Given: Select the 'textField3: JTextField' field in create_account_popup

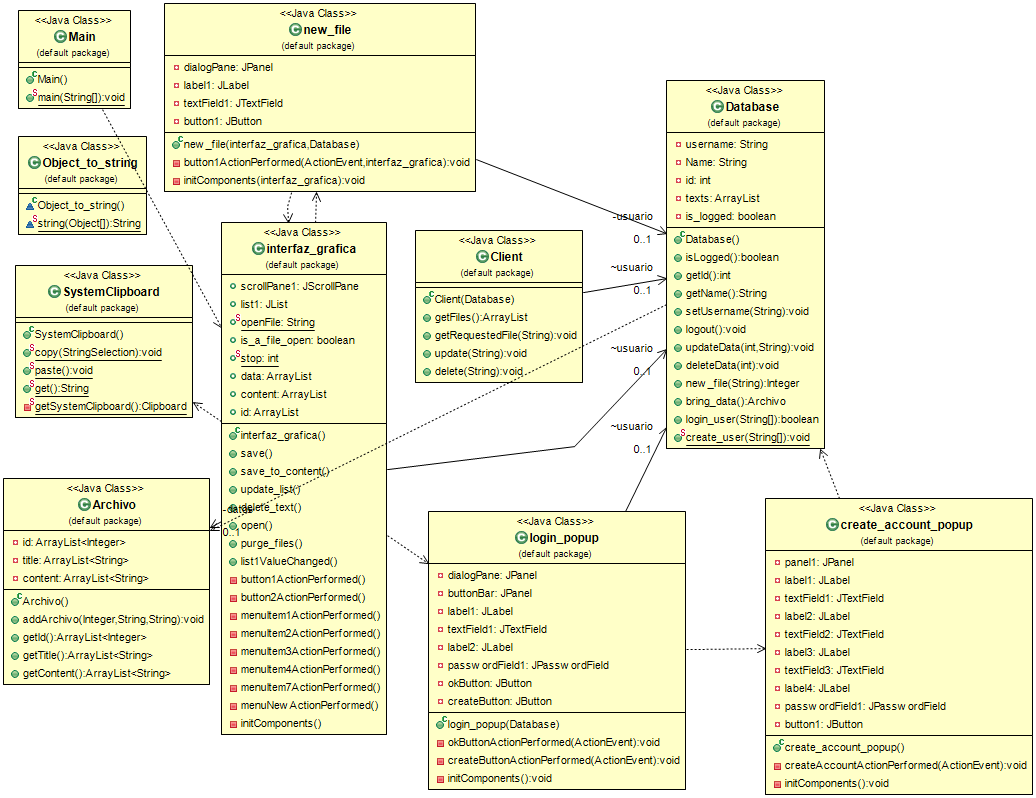Looking at the screenshot, I should [834, 671].
